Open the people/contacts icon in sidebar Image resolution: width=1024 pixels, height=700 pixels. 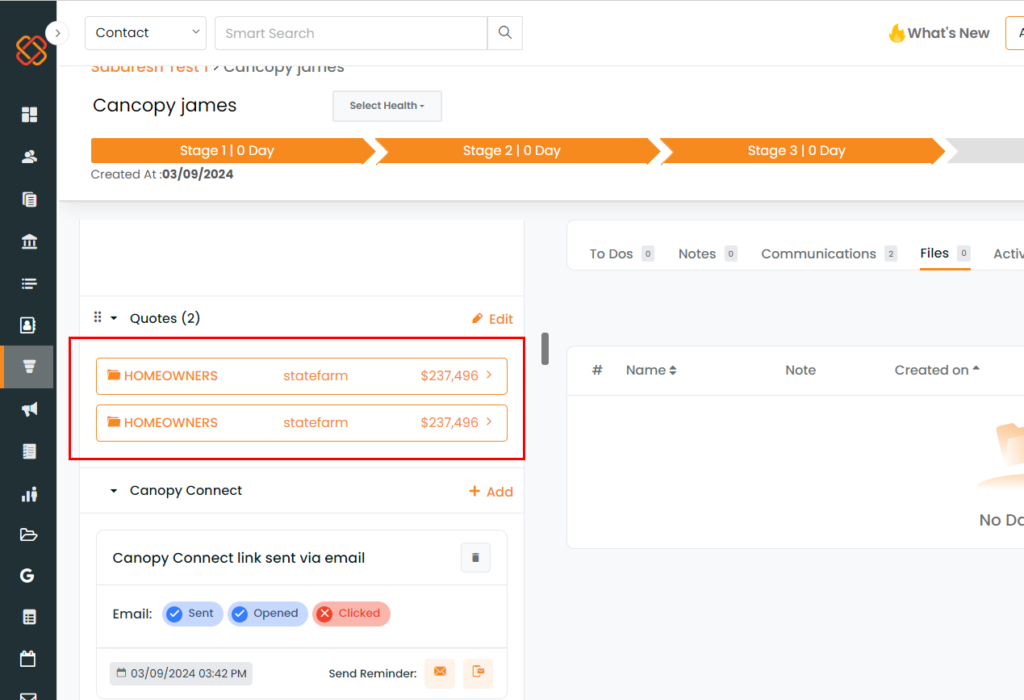click(x=29, y=157)
